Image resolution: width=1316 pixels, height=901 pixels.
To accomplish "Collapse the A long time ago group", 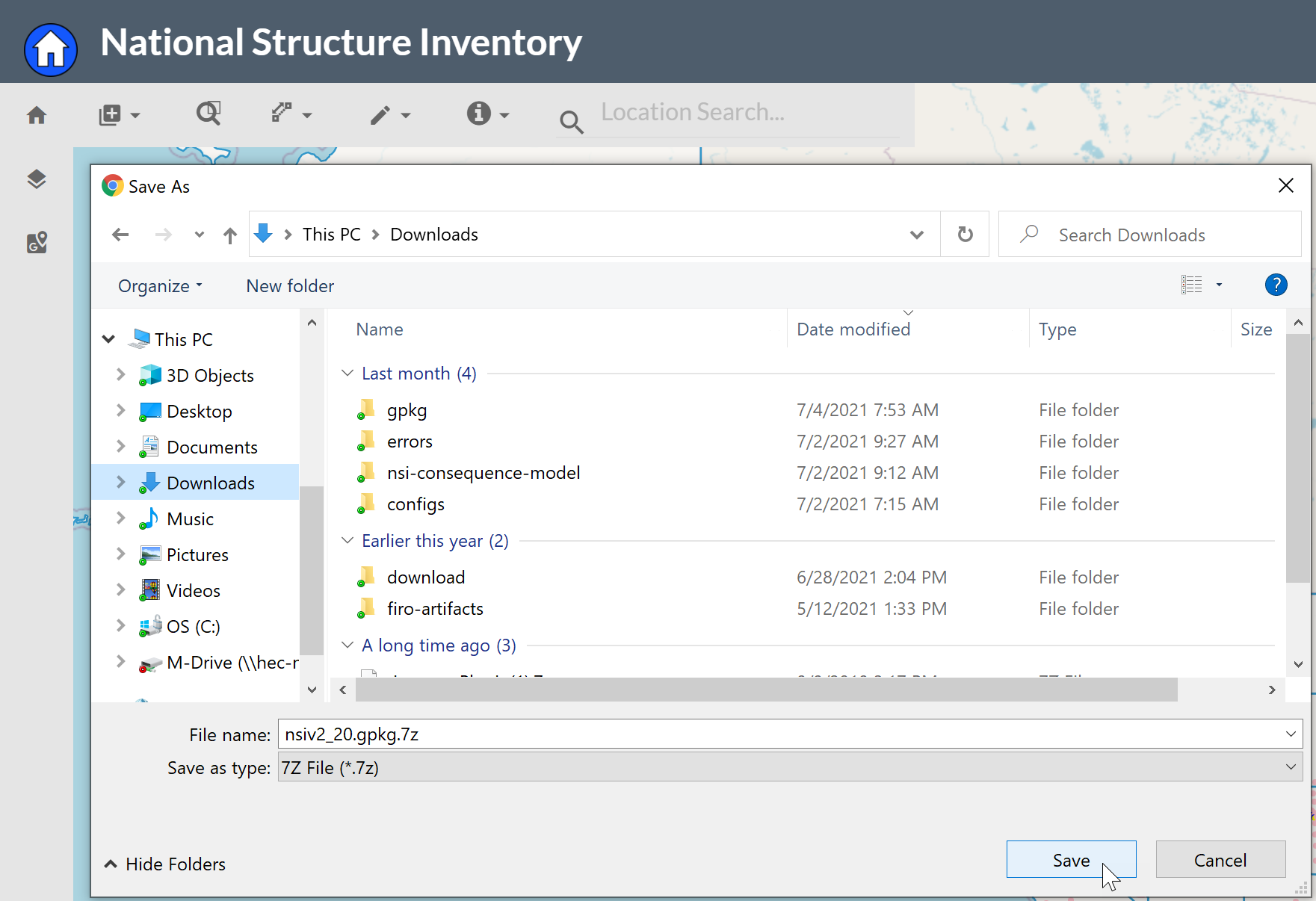I will coord(347,645).
